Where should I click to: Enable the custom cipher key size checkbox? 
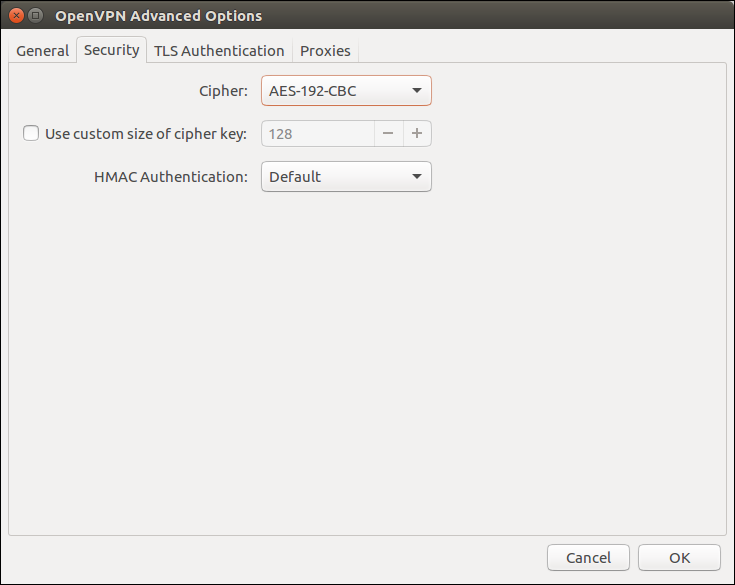31,133
